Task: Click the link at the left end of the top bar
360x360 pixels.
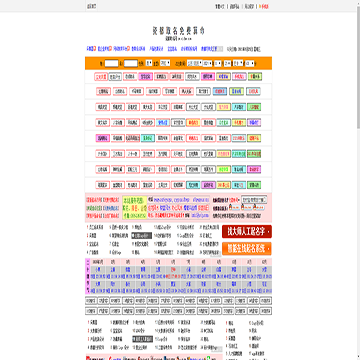Action: (x=92, y=6)
